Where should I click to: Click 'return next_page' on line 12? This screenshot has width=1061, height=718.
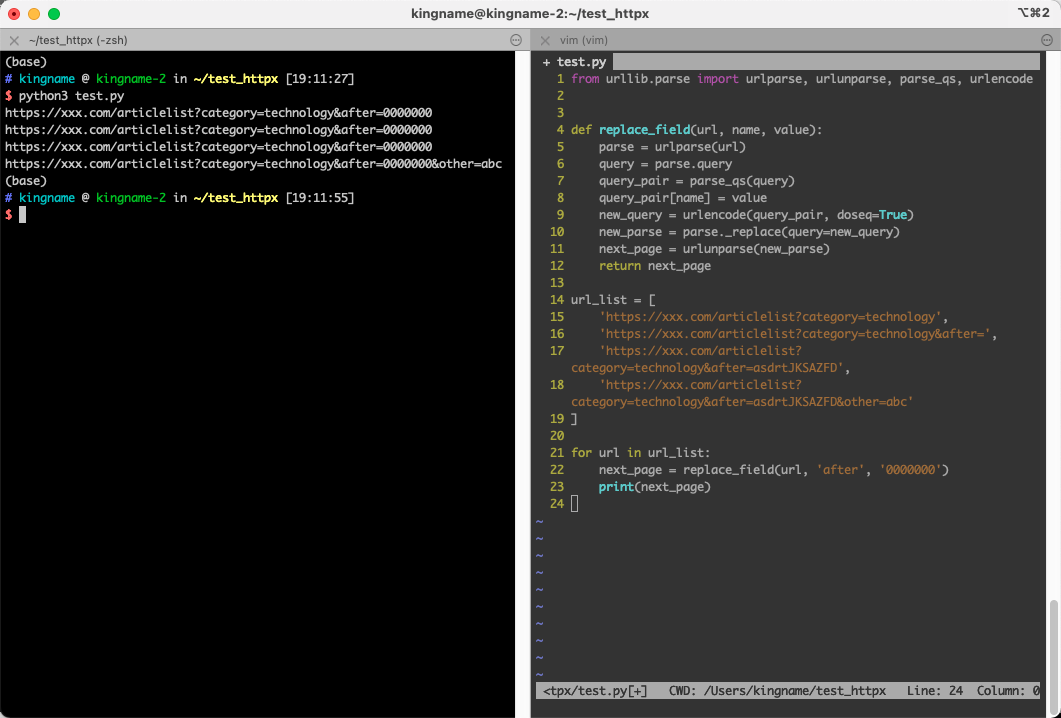654,265
